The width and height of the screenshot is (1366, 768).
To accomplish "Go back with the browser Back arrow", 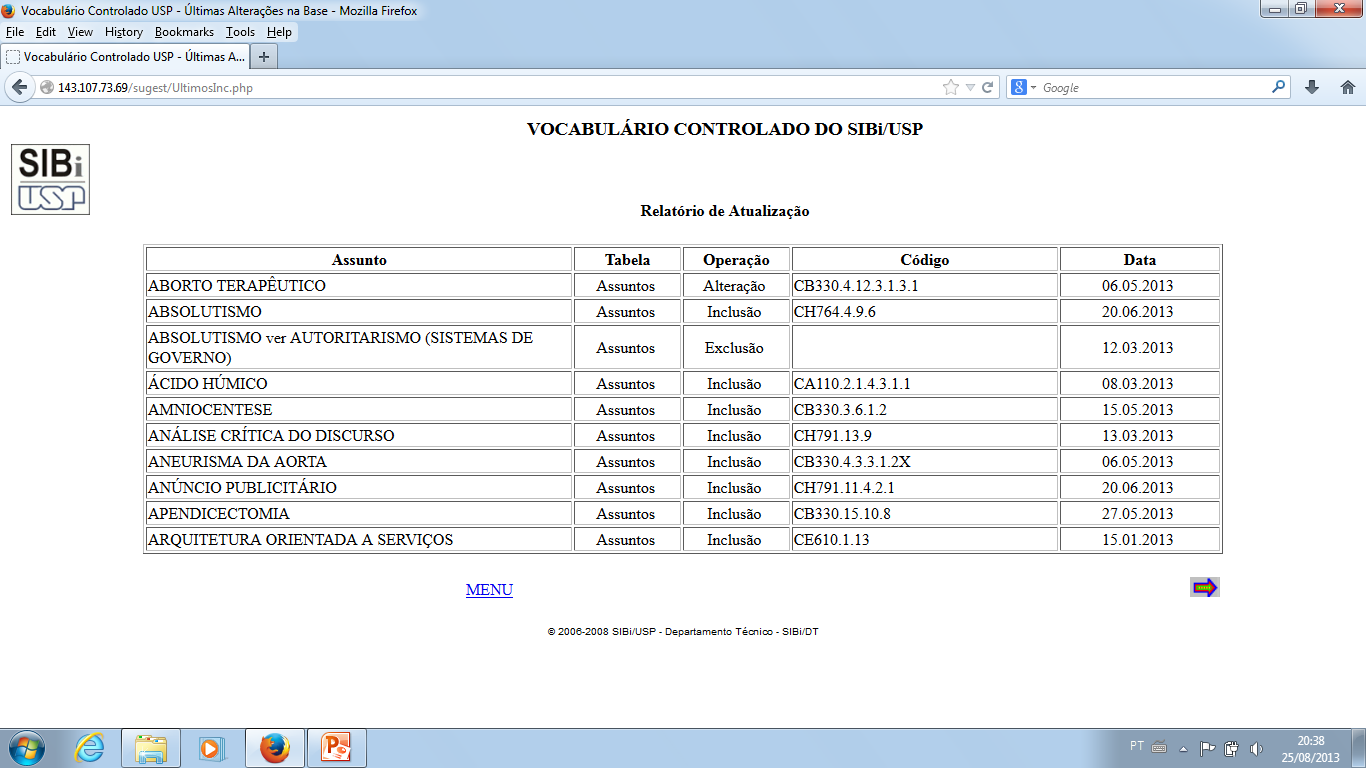I will (19, 87).
